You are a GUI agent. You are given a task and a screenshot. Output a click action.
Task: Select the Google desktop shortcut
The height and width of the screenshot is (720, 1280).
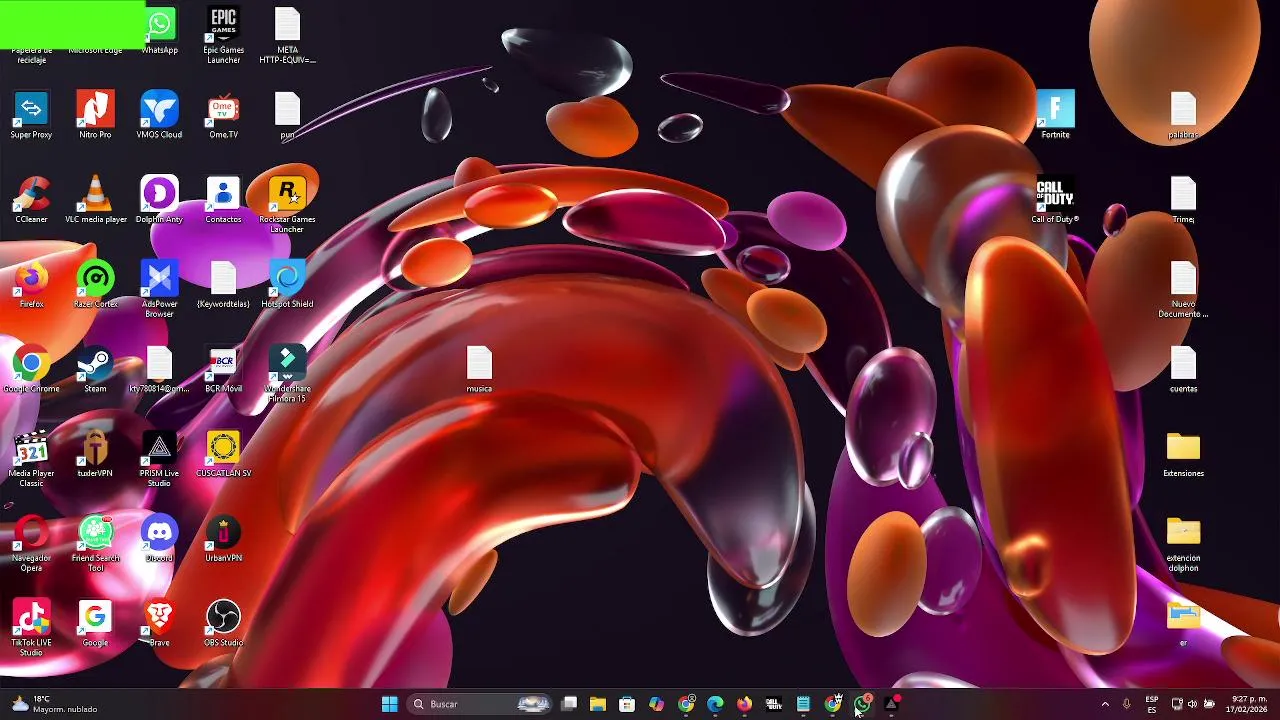(95, 624)
